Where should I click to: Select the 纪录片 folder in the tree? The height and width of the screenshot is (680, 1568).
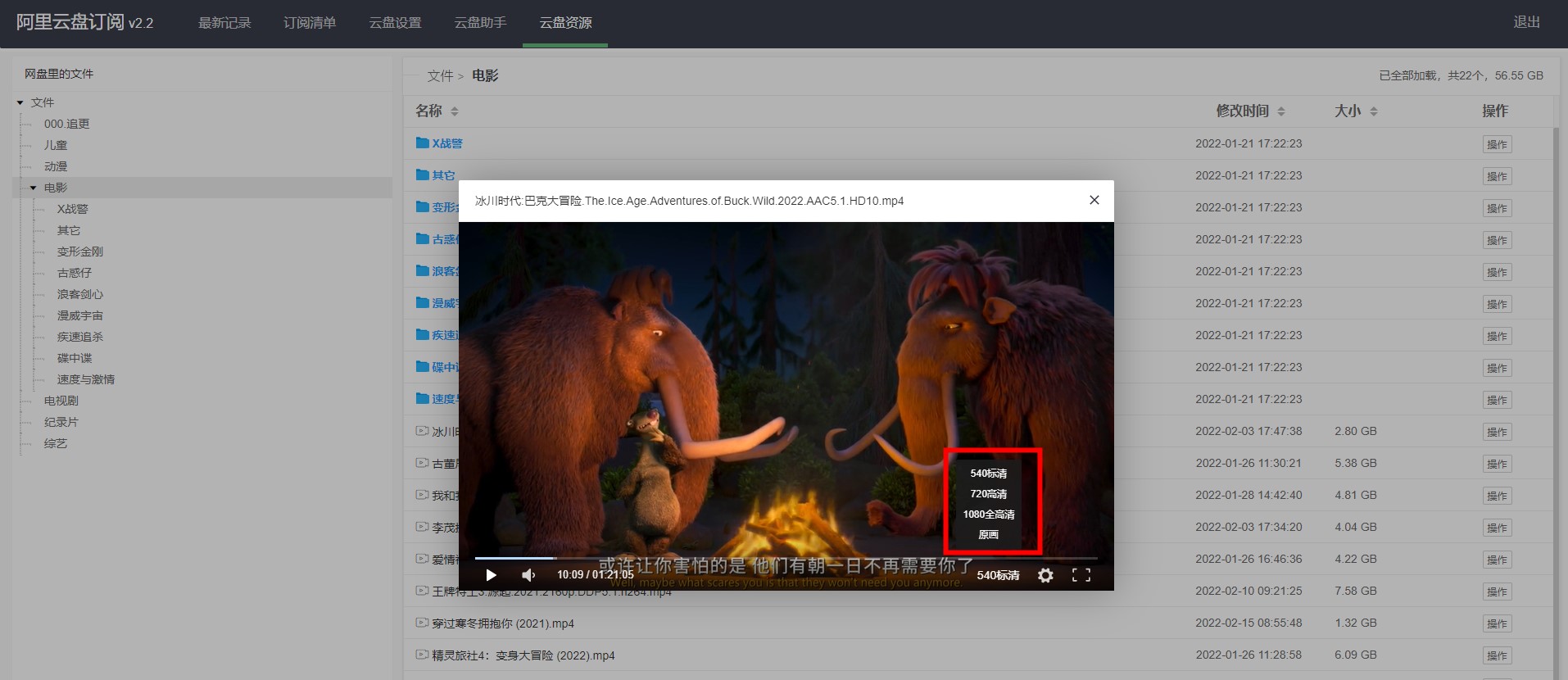pyautogui.click(x=61, y=422)
